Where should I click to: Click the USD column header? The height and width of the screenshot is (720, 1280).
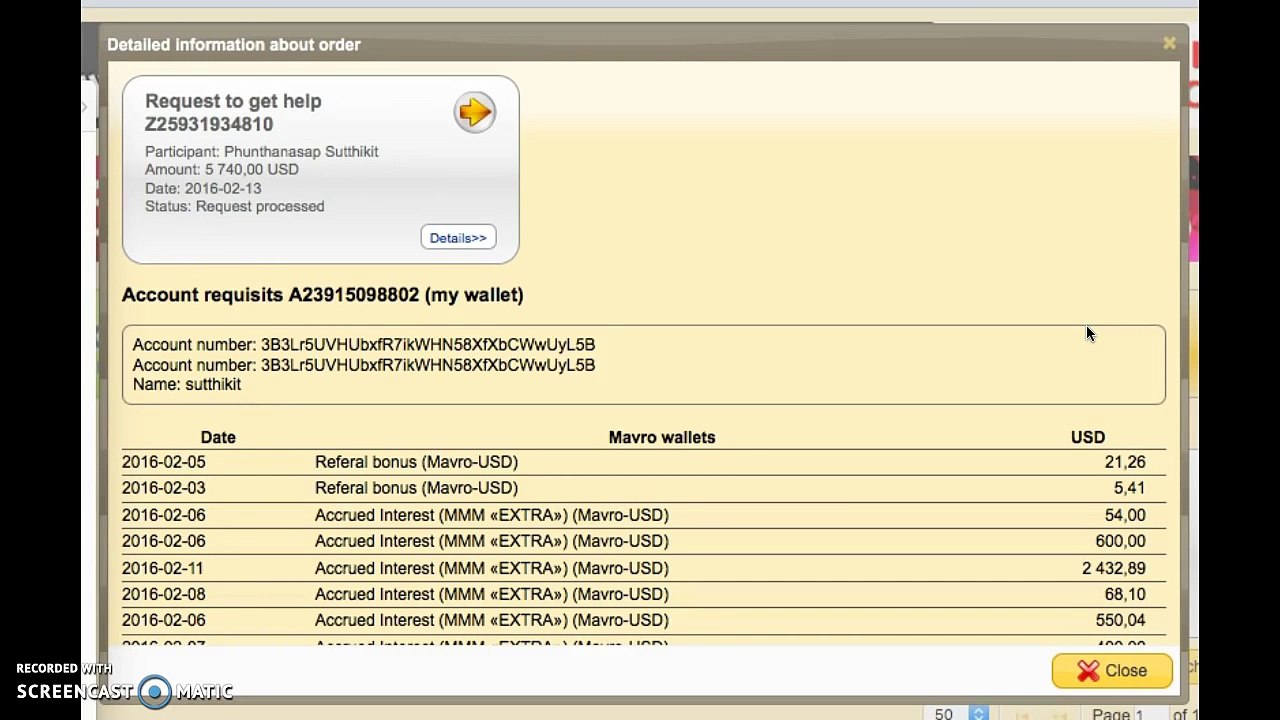pyautogui.click(x=1088, y=437)
